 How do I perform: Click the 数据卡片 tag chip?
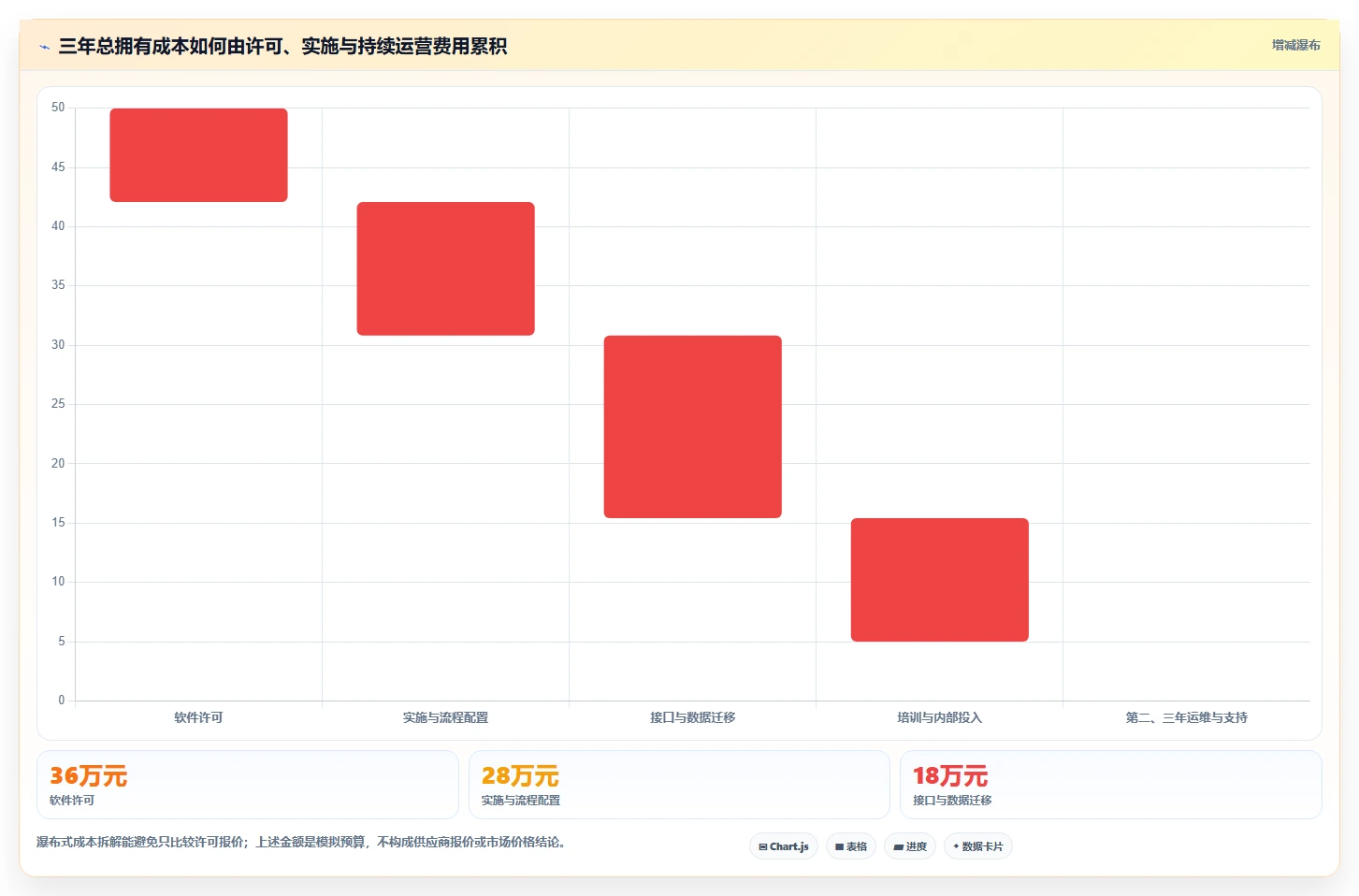point(978,846)
